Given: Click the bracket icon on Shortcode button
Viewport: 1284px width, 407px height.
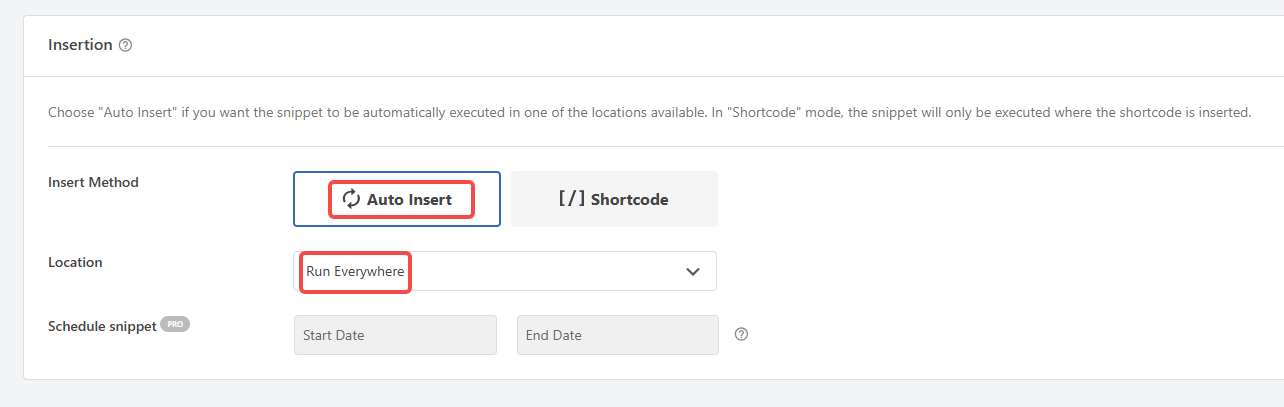Looking at the screenshot, I should click(571, 199).
